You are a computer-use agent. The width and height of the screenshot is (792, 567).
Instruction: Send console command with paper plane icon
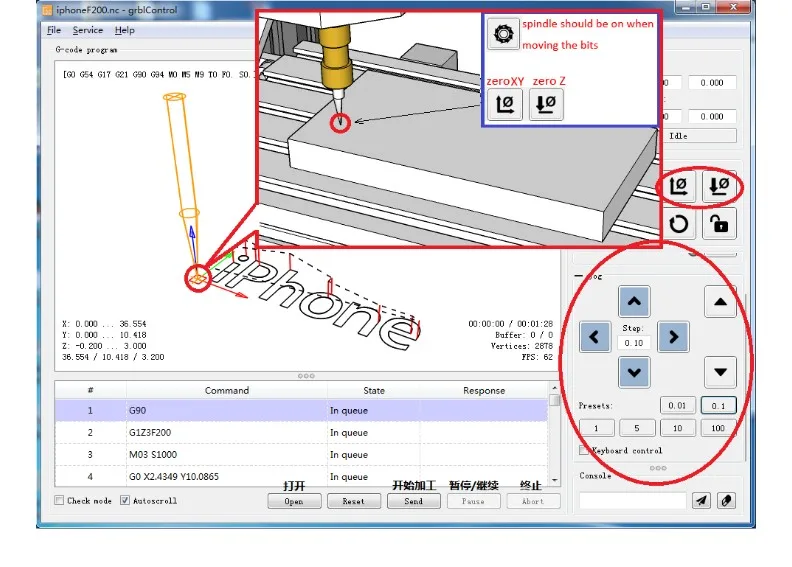(701, 500)
